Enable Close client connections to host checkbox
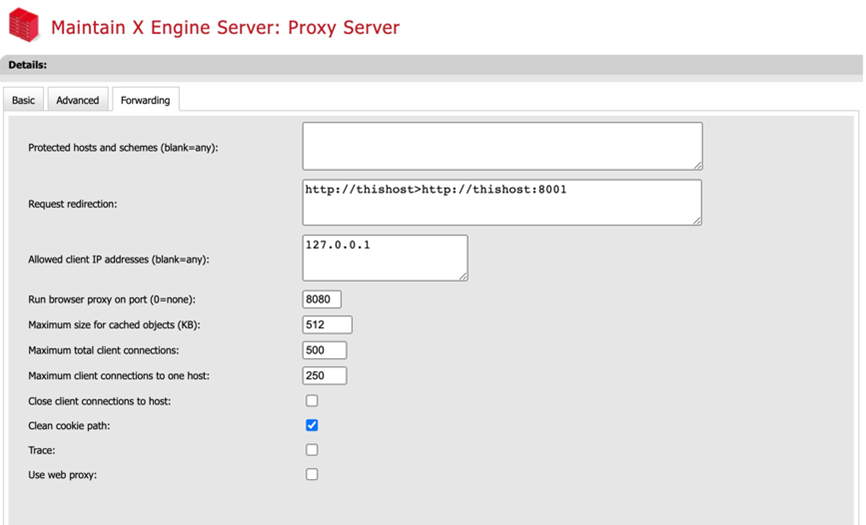 [312, 401]
